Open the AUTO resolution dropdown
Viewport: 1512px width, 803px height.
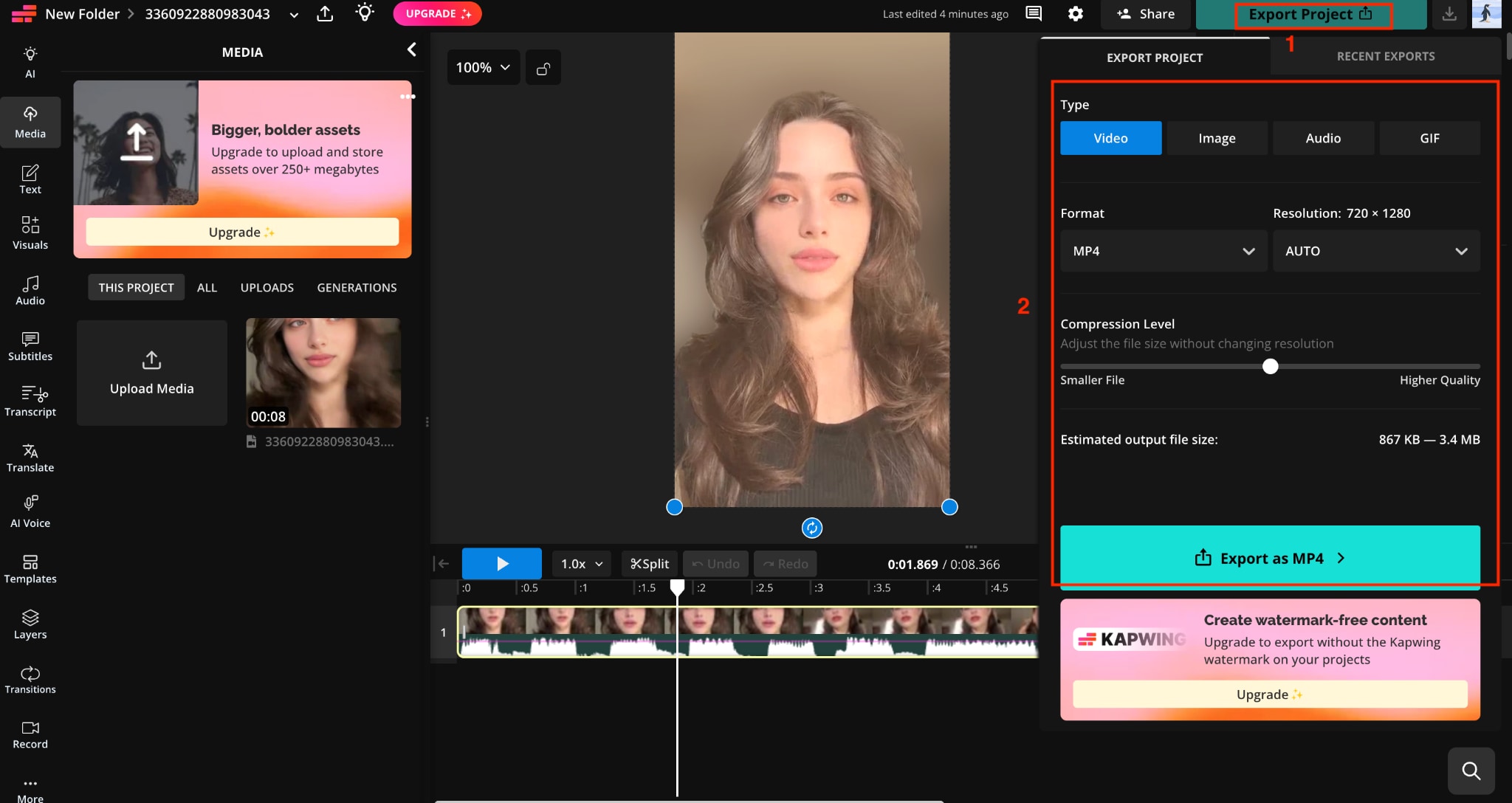coord(1376,251)
